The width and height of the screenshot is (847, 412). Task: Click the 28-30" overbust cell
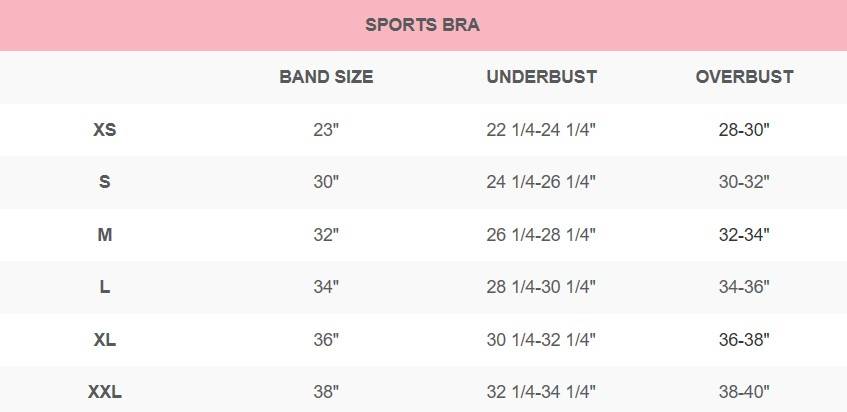[x=745, y=130]
